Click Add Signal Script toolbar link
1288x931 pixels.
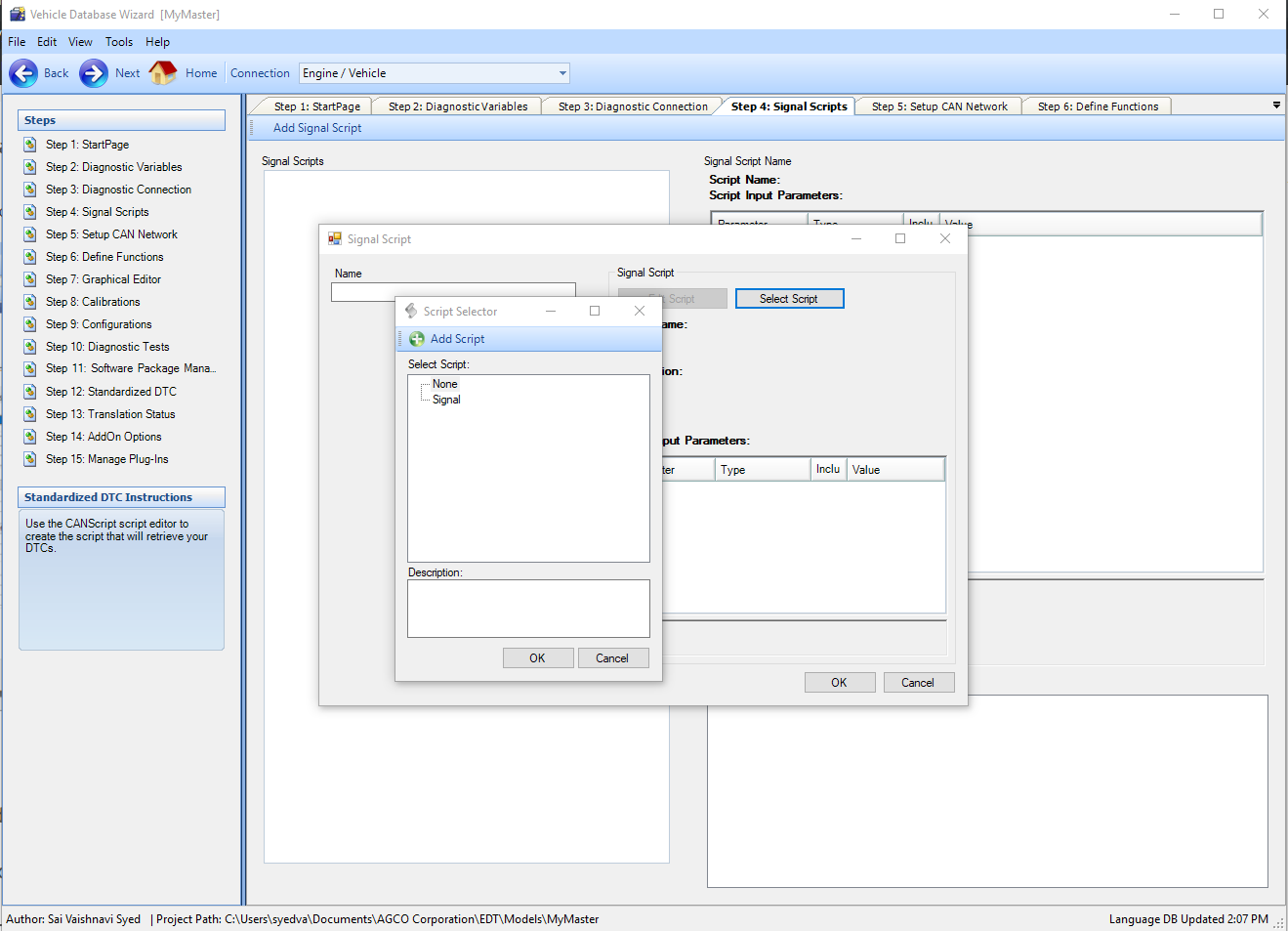coord(317,128)
